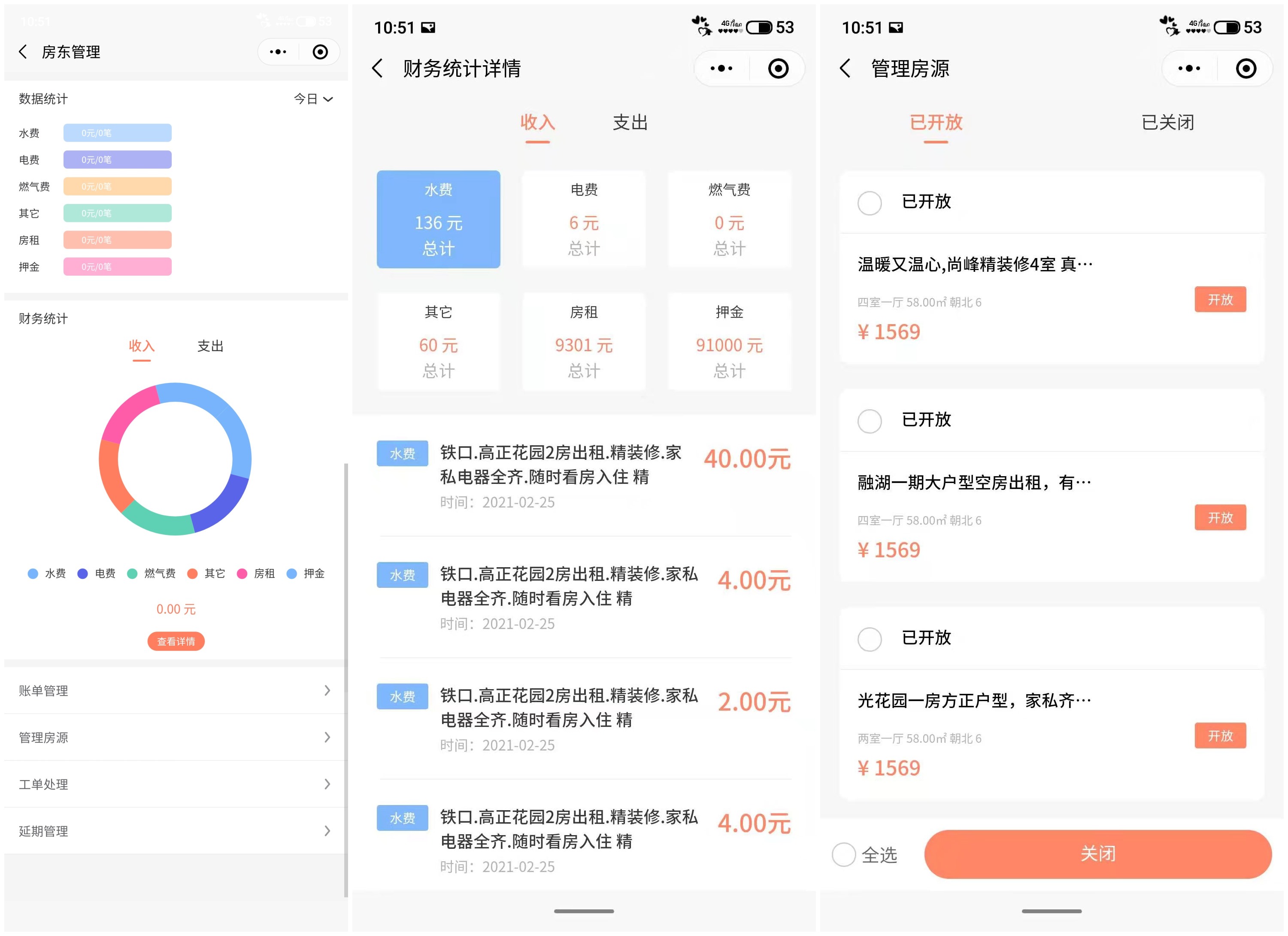
Task: Go back from the 财务统计详情 screen
Action: [x=377, y=68]
